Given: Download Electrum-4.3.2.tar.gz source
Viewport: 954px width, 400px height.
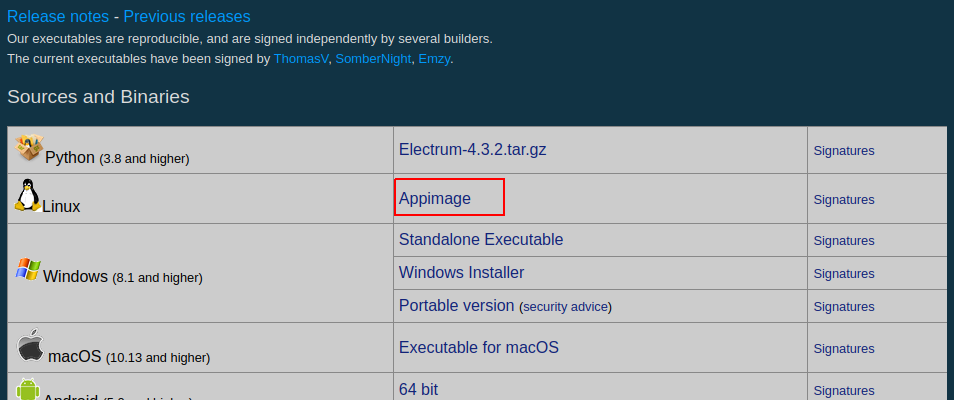Looking at the screenshot, I should click(472, 150).
